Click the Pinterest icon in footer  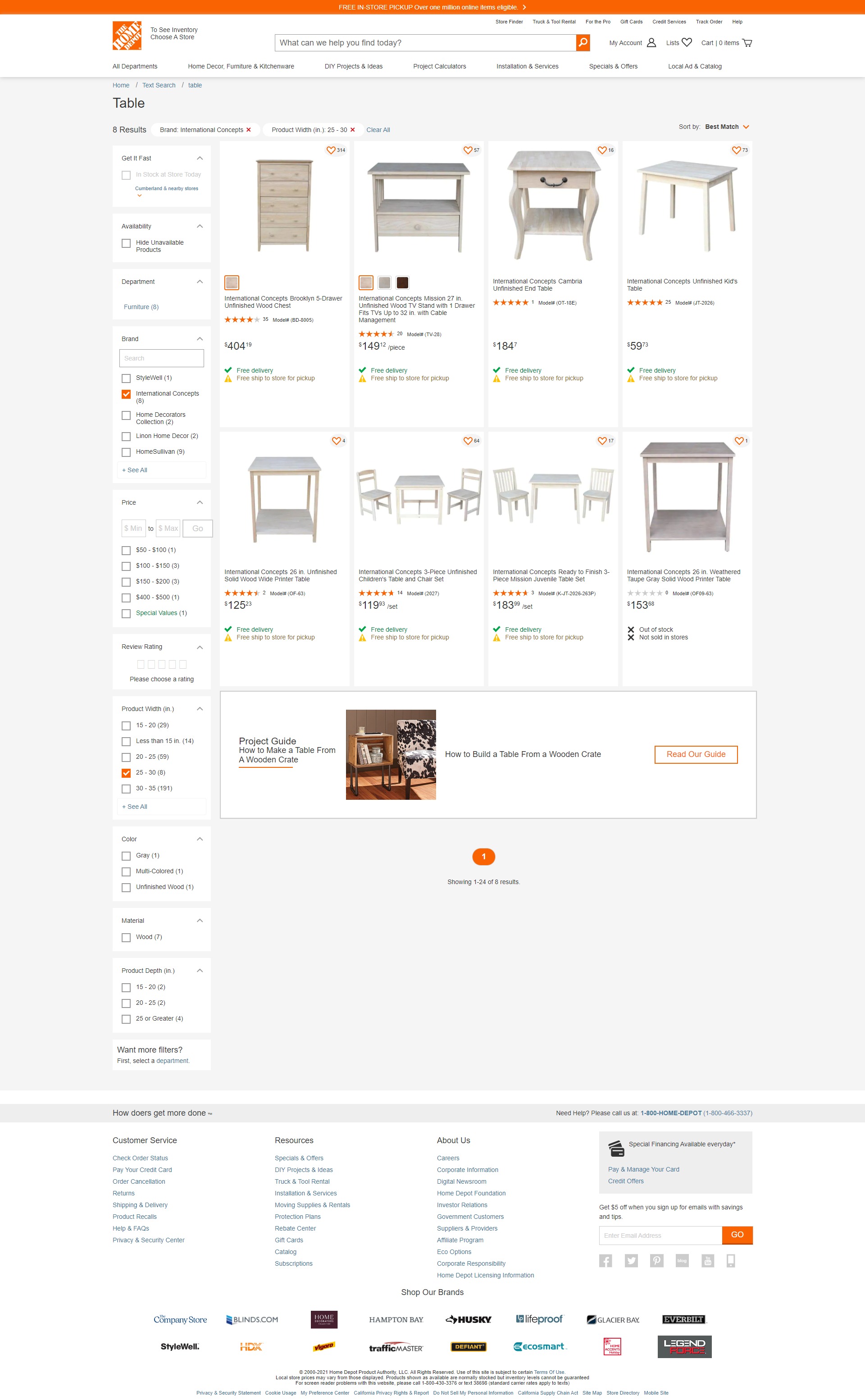click(656, 1260)
